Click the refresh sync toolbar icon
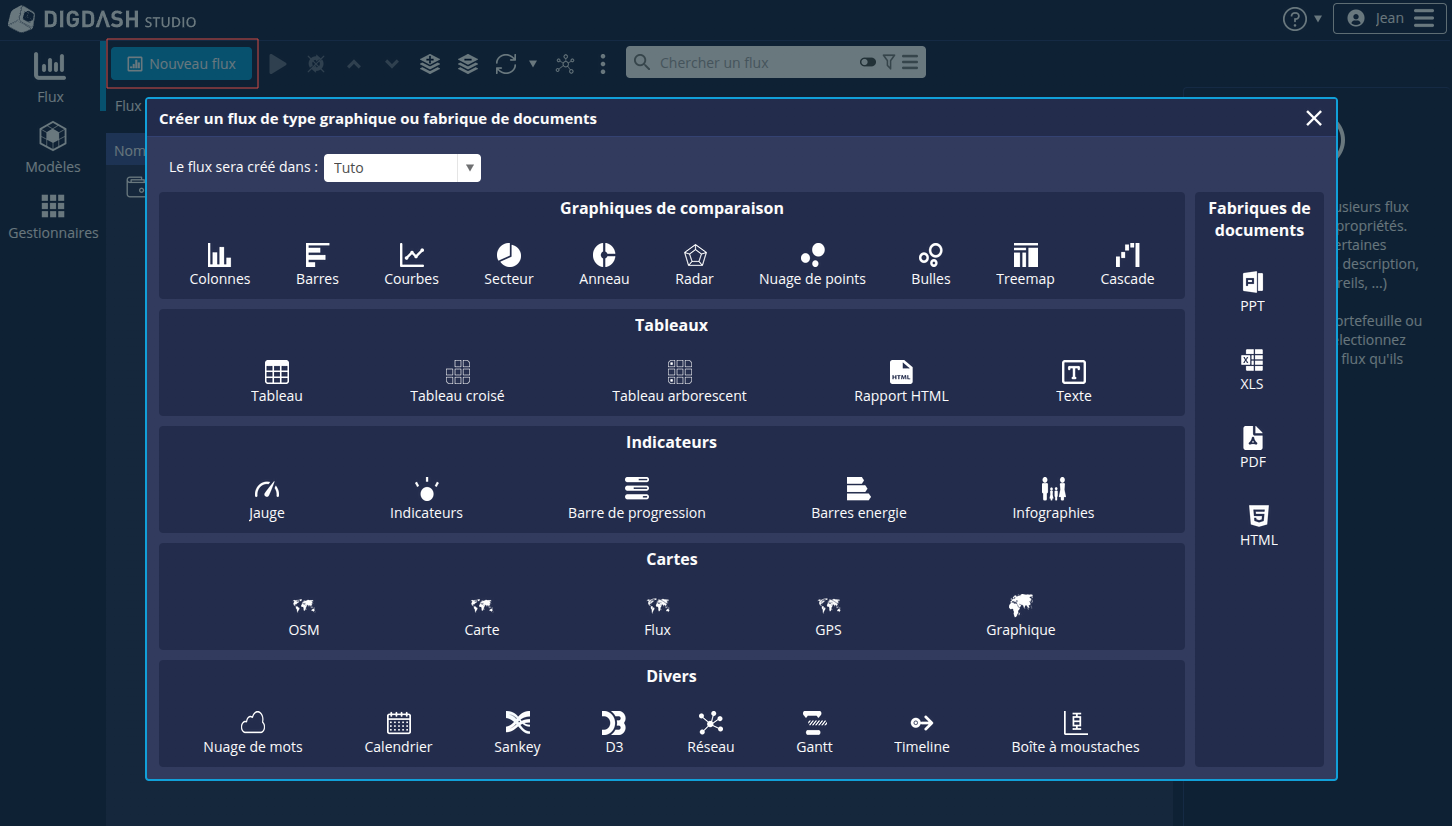1452x826 pixels. (506, 64)
